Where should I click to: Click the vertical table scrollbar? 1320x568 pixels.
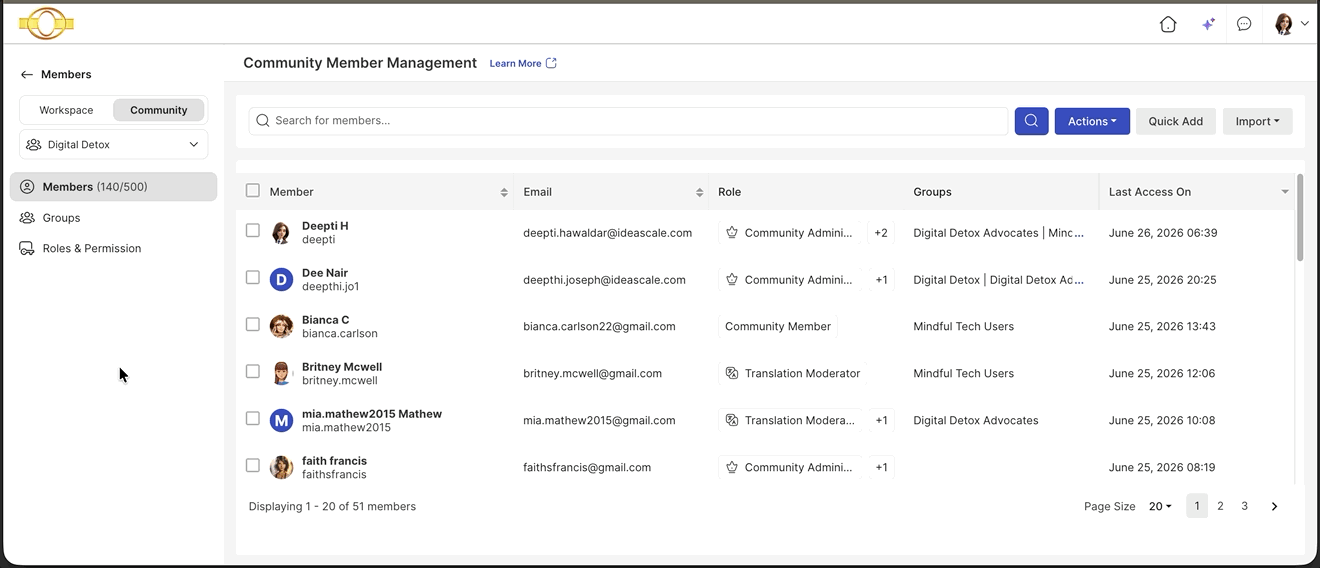pyautogui.click(x=1300, y=218)
